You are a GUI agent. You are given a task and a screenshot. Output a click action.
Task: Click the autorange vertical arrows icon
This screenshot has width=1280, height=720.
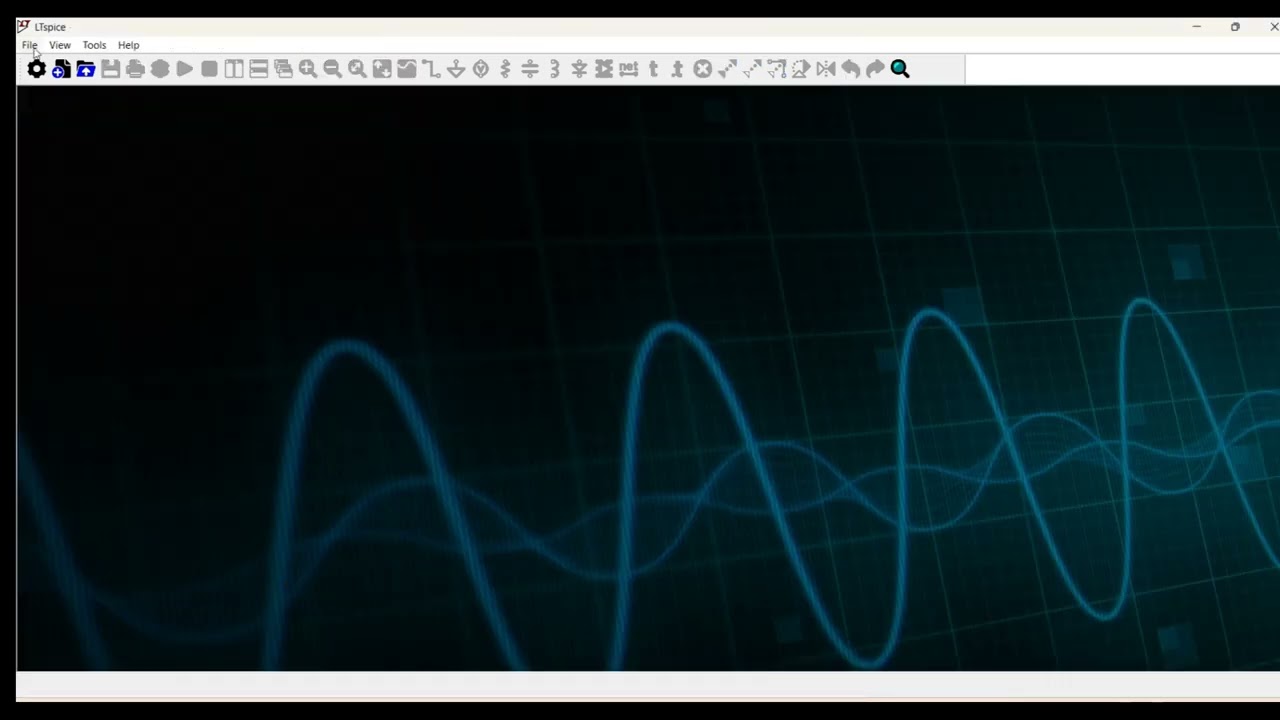pos(382,69)
